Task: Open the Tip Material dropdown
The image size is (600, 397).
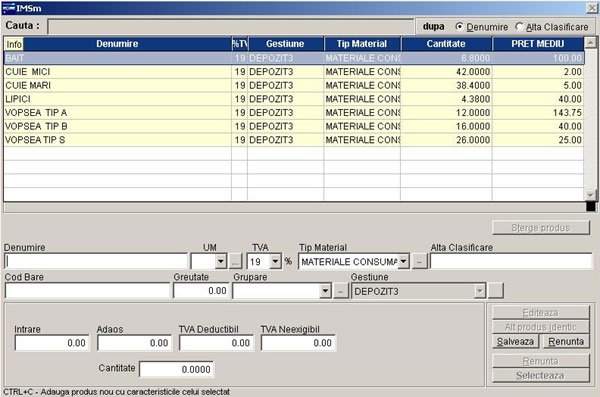Action: point(403,262)
